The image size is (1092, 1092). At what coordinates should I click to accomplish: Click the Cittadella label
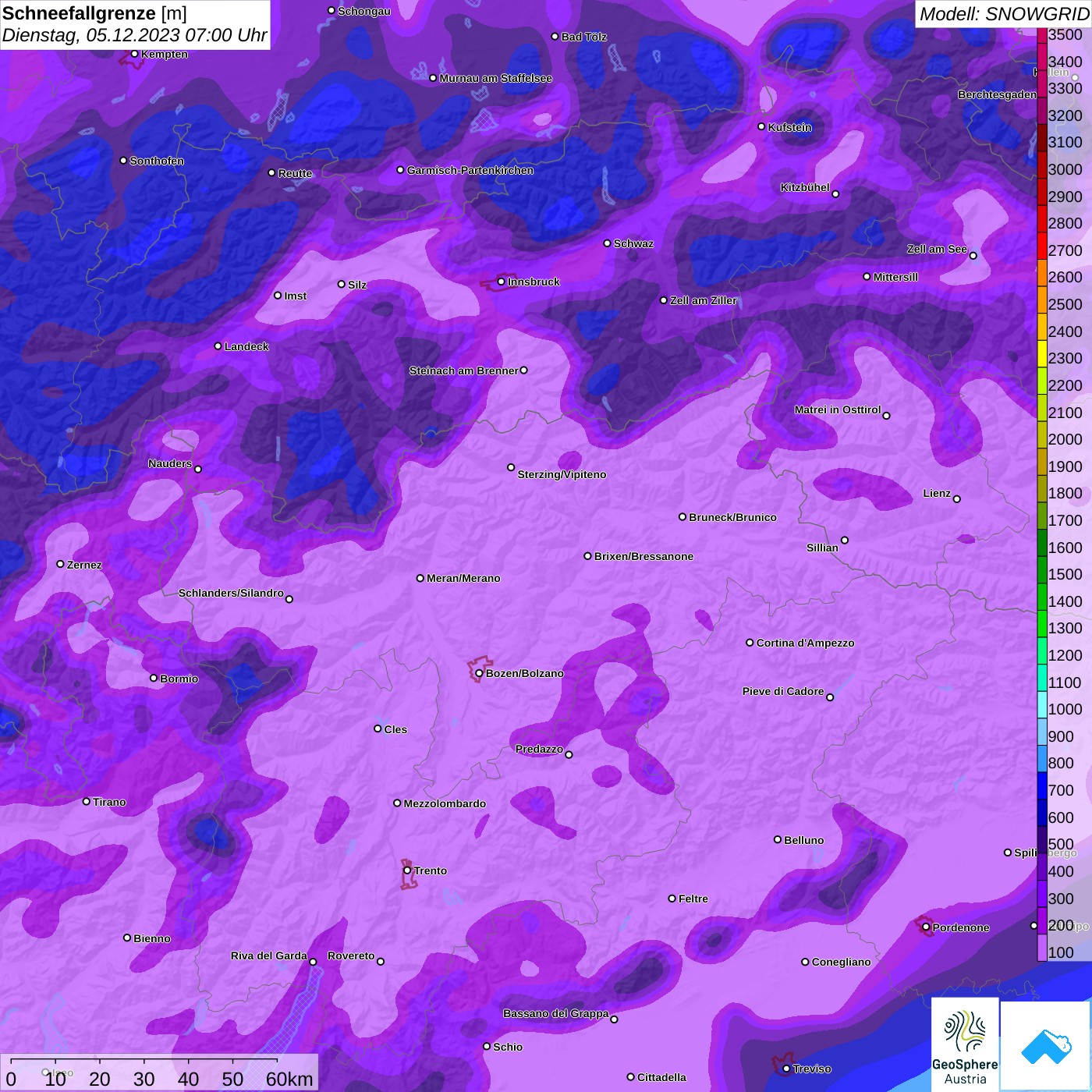tap(661, 1077)
